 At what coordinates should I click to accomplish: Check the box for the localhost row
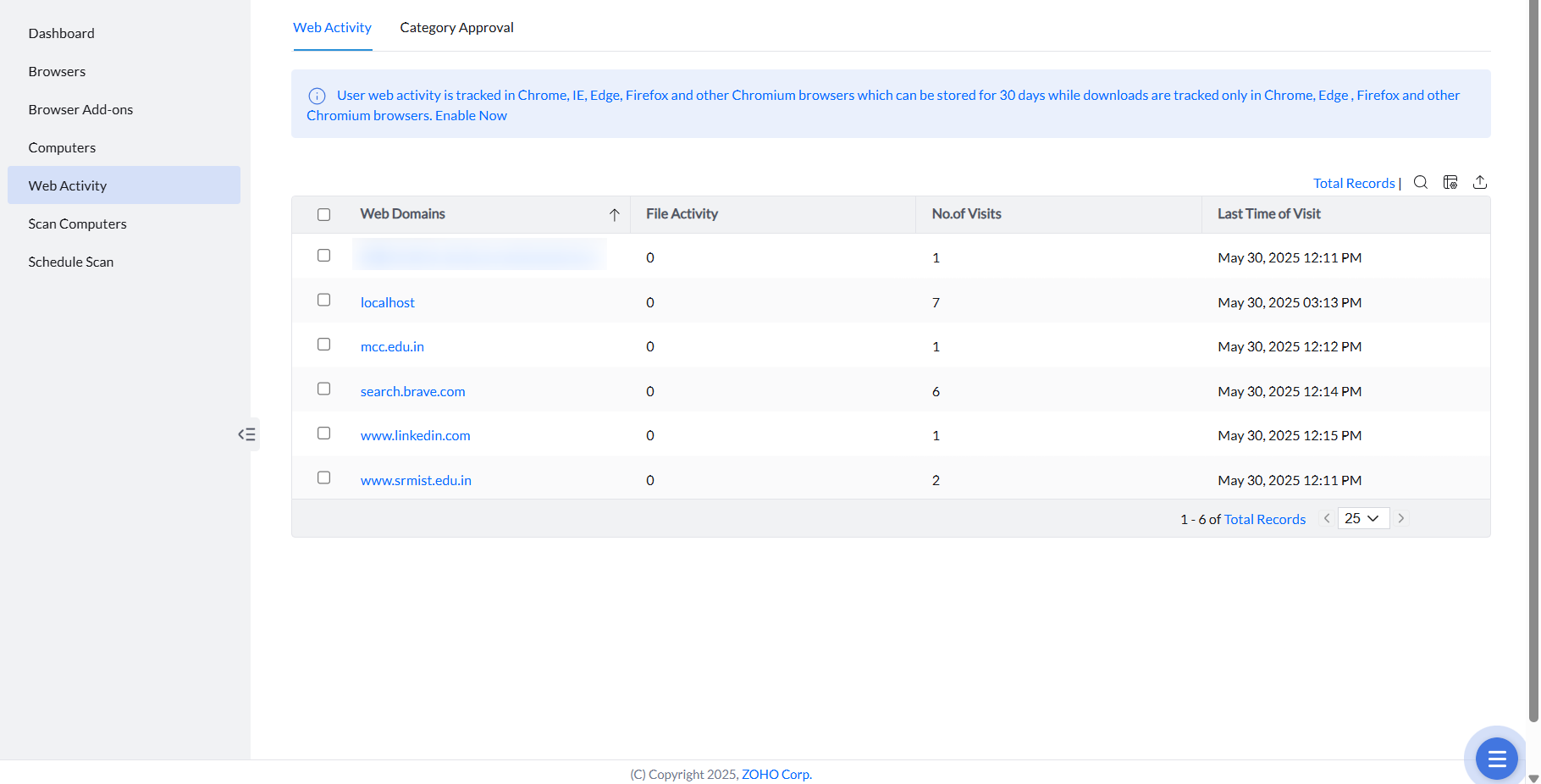pyautogui.click(x=323, y=300)
